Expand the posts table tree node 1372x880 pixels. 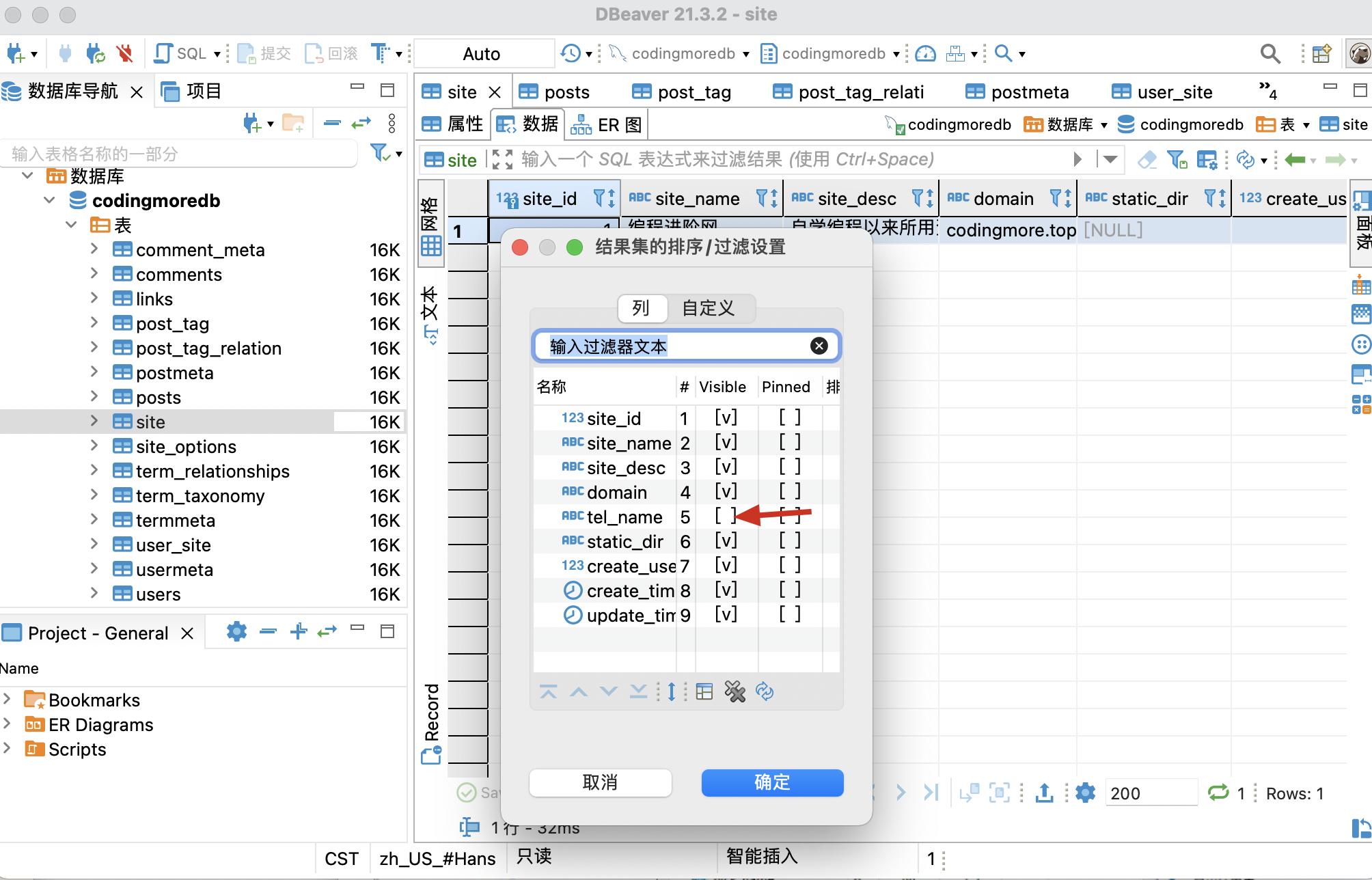pos(94,397)
